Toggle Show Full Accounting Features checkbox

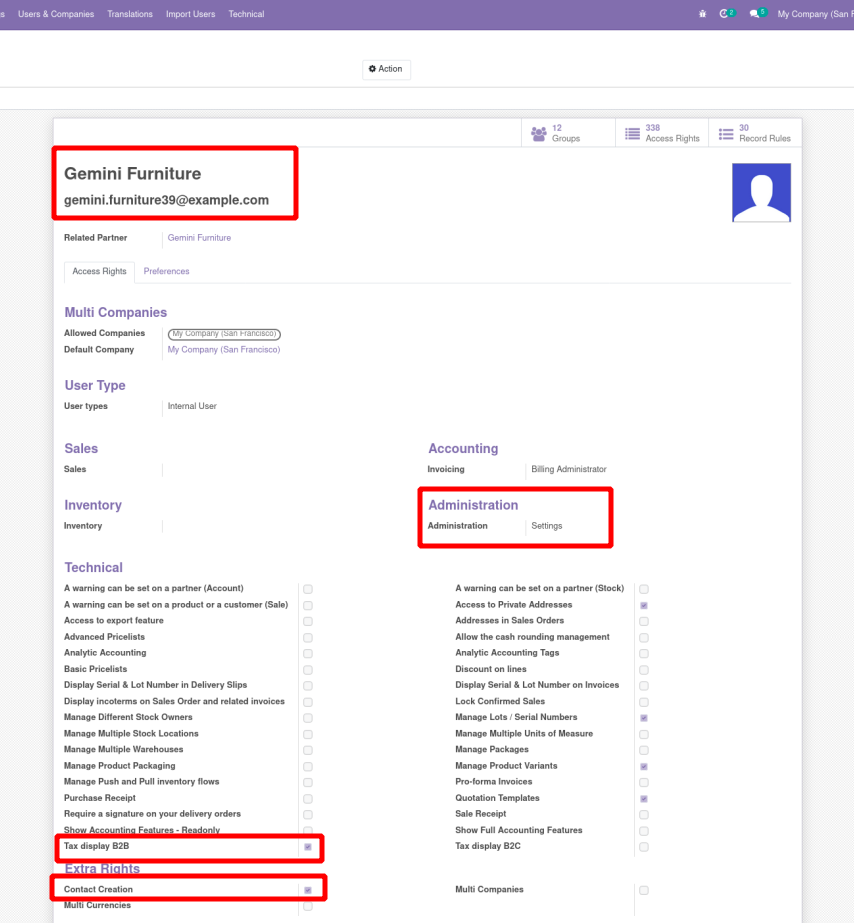tap(644, 831)
